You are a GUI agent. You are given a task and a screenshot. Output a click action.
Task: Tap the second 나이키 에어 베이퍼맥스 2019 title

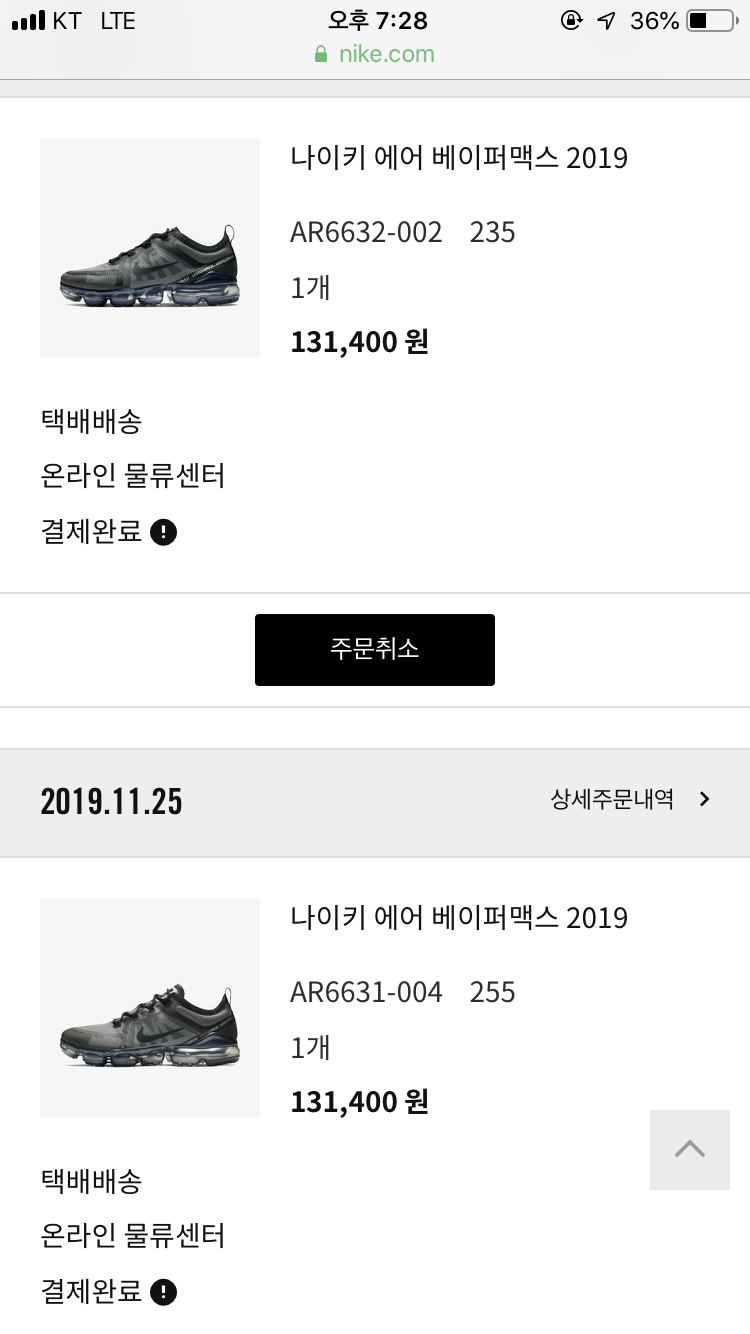pos(459,918)
